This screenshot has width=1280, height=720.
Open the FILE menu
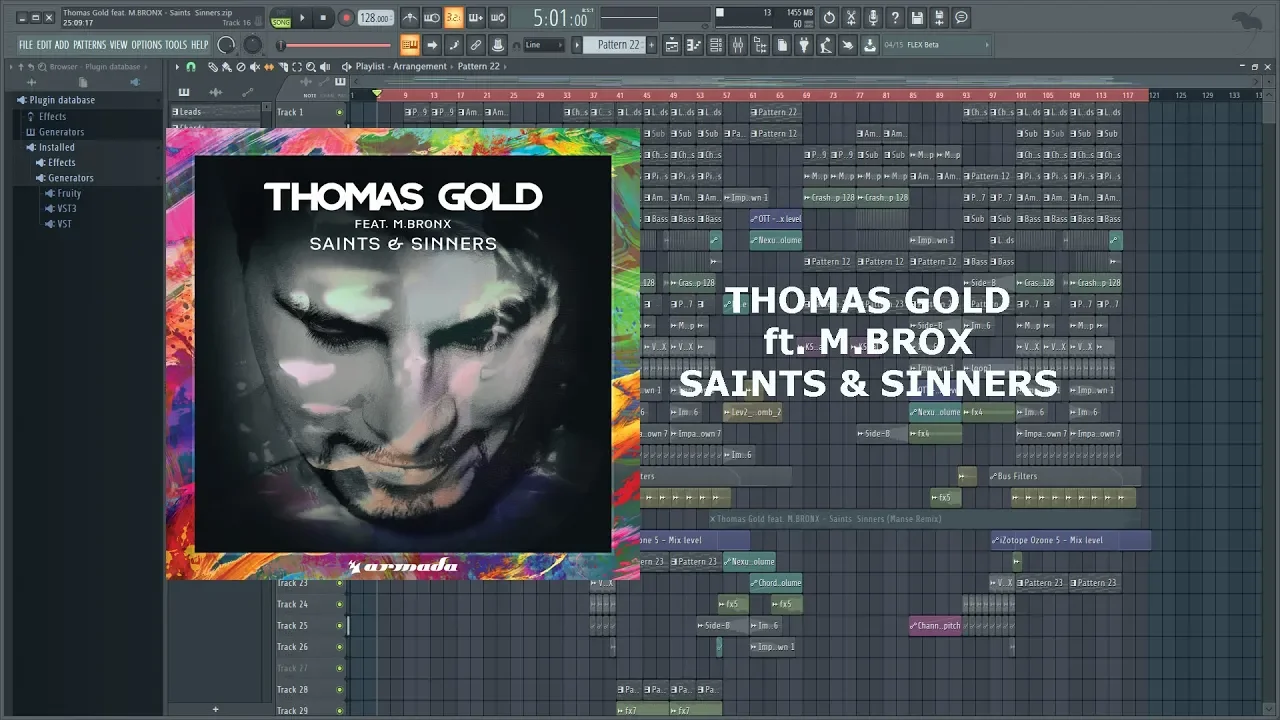26,45
